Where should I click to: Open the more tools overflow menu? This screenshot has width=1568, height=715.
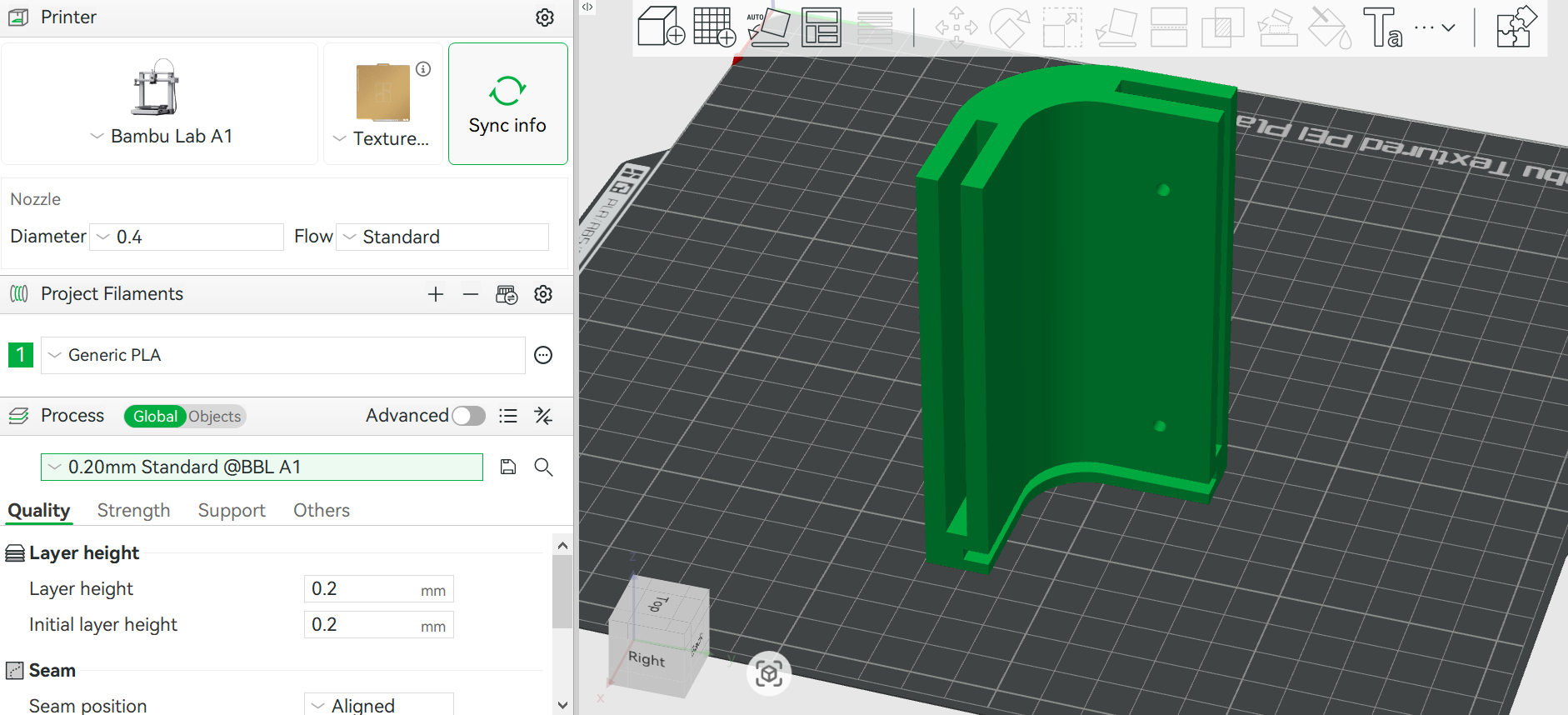point(1435,27)
